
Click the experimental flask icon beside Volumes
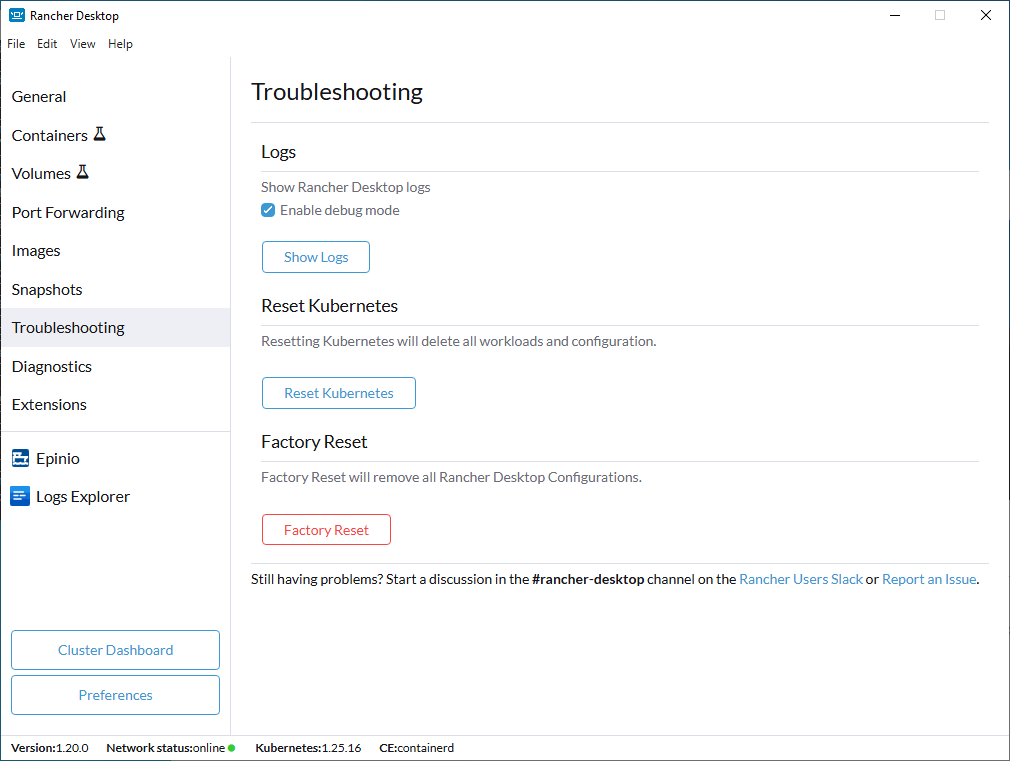82,172
